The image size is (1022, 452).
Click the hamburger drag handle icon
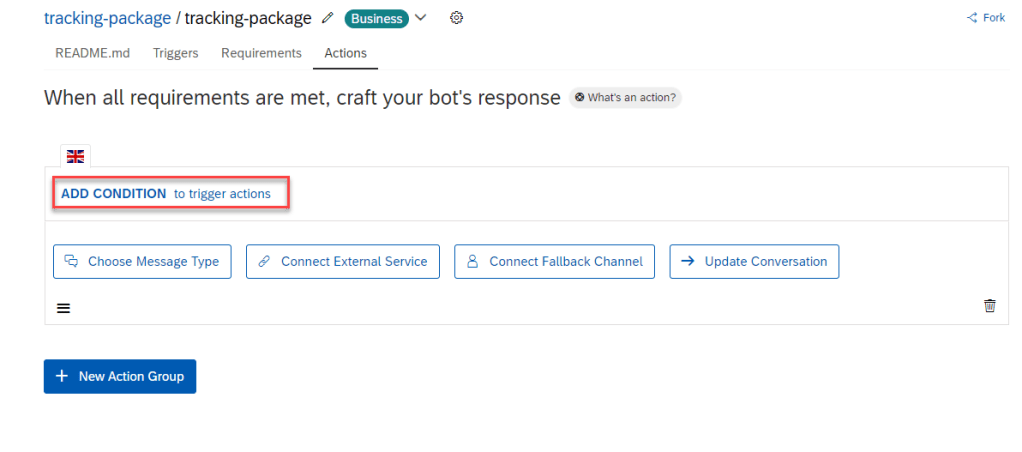coord(63,308)
